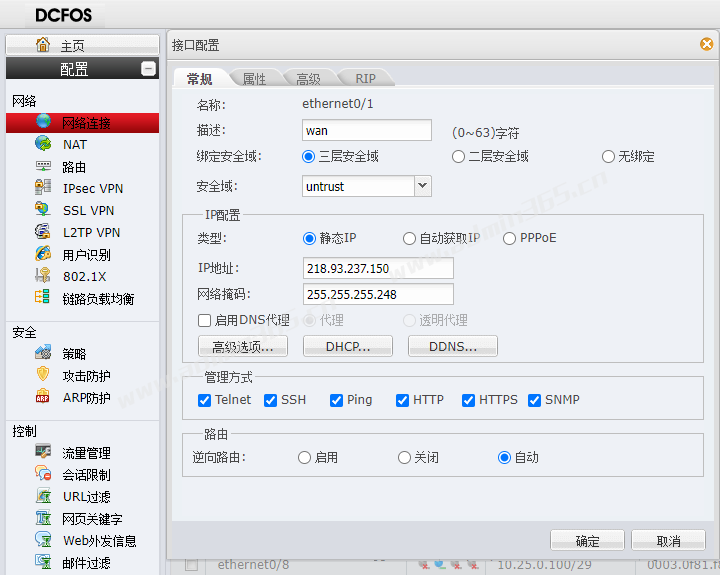The image size is (720, 575).
Task: Open the home page icon
Action: 43,45
